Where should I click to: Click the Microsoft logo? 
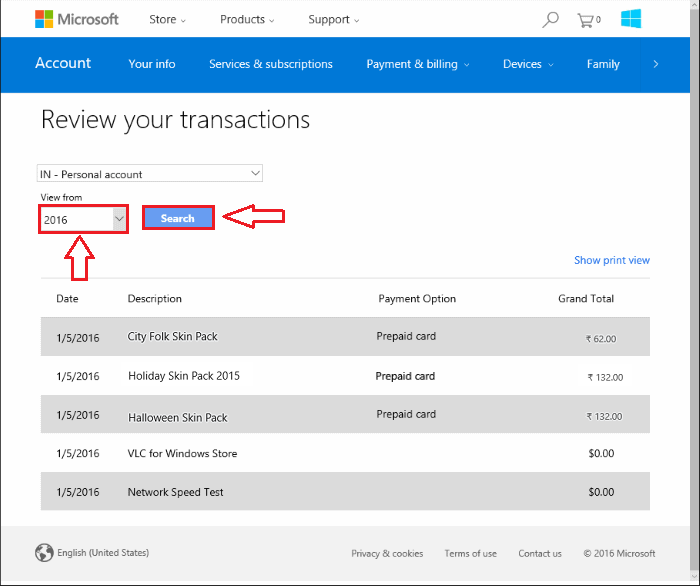(x=77, y=19)
